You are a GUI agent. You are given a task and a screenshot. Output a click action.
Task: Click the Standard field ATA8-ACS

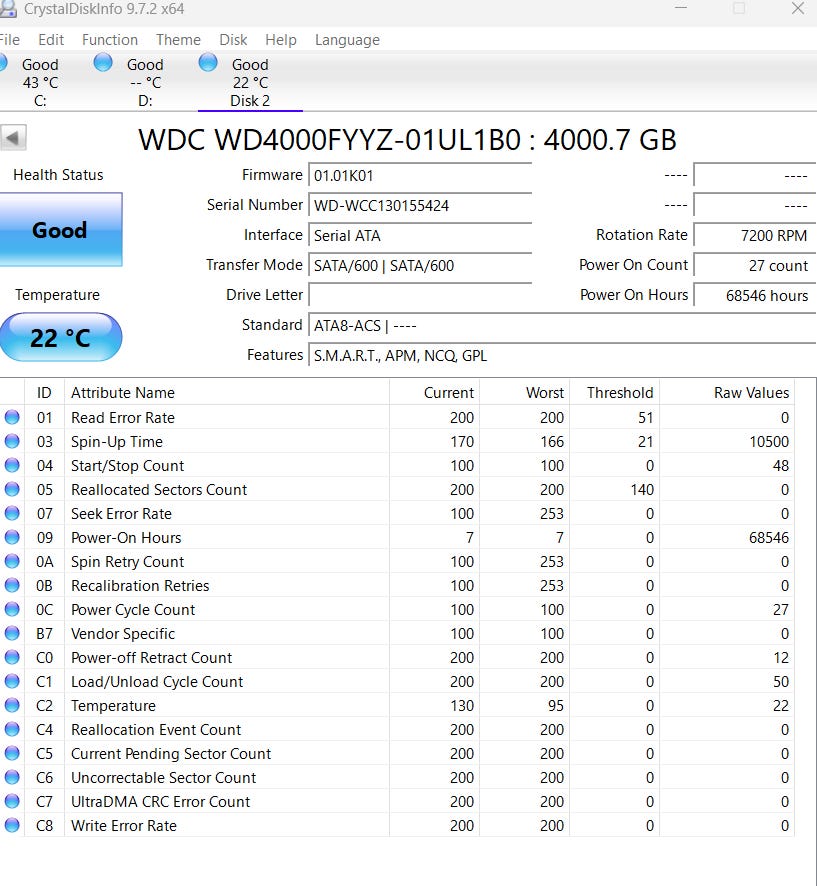tap(562, 326)
